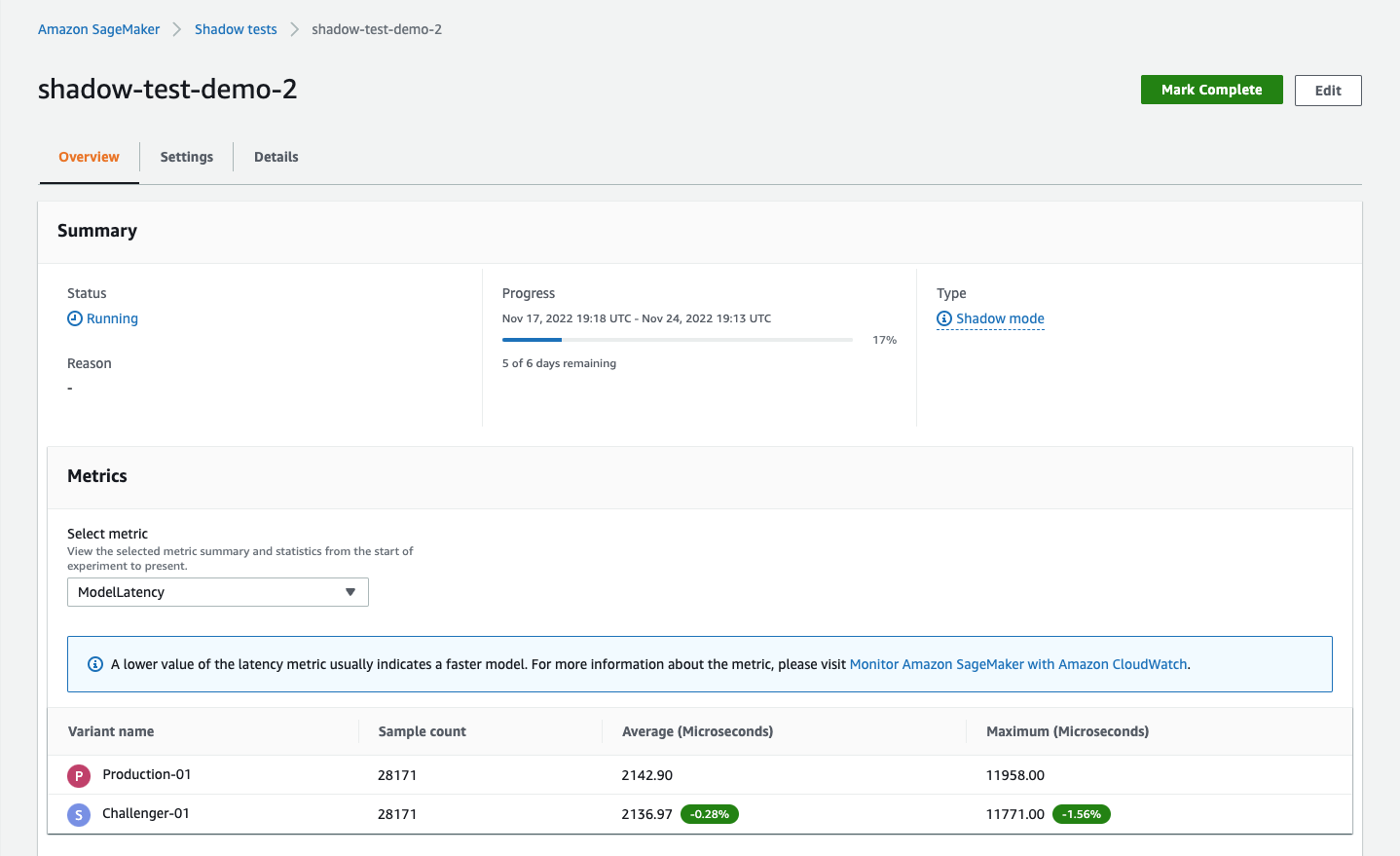Switch to the Details tab
The image size is (1400, 856).
pyautogui.click(x=276, y=157)
